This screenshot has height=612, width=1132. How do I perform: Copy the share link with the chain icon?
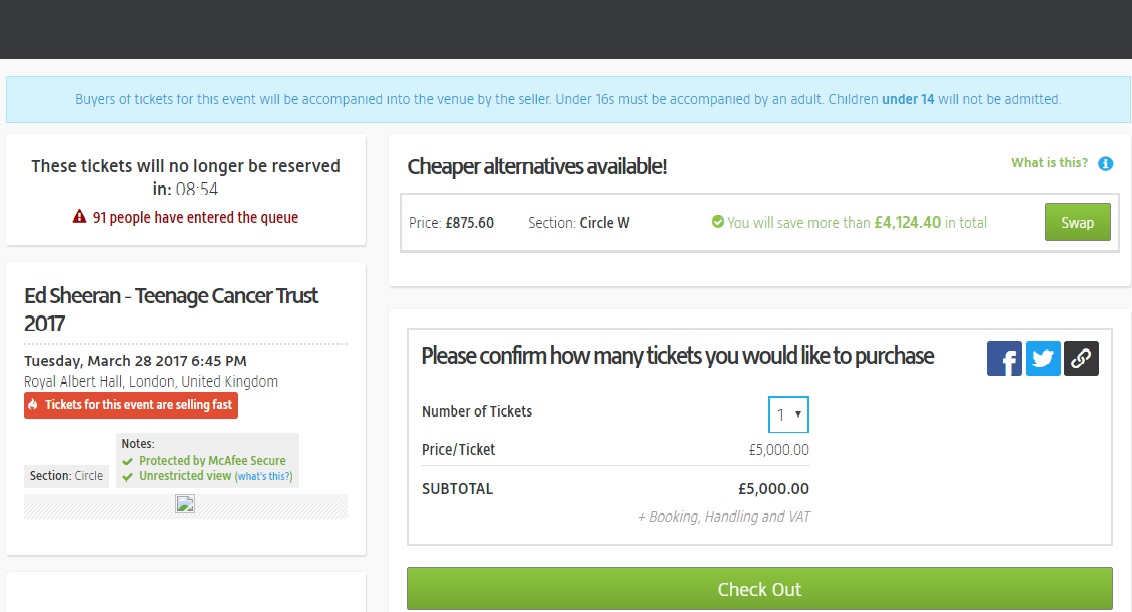click(x=1081, y=359)
